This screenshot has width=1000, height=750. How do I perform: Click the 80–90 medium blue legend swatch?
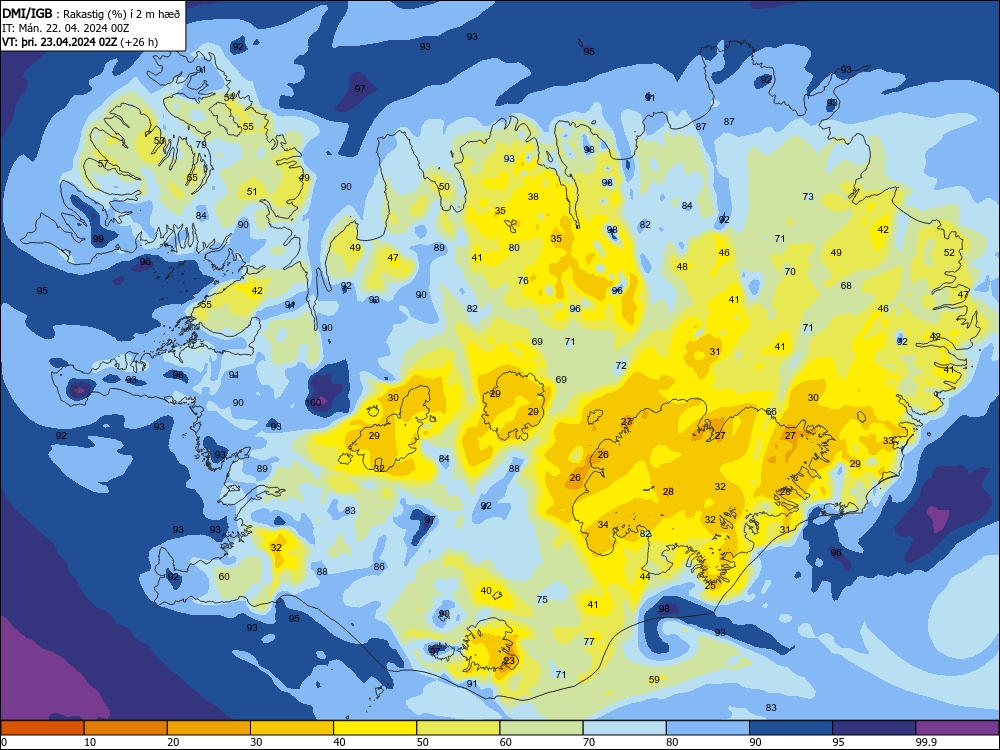(708, 728)
